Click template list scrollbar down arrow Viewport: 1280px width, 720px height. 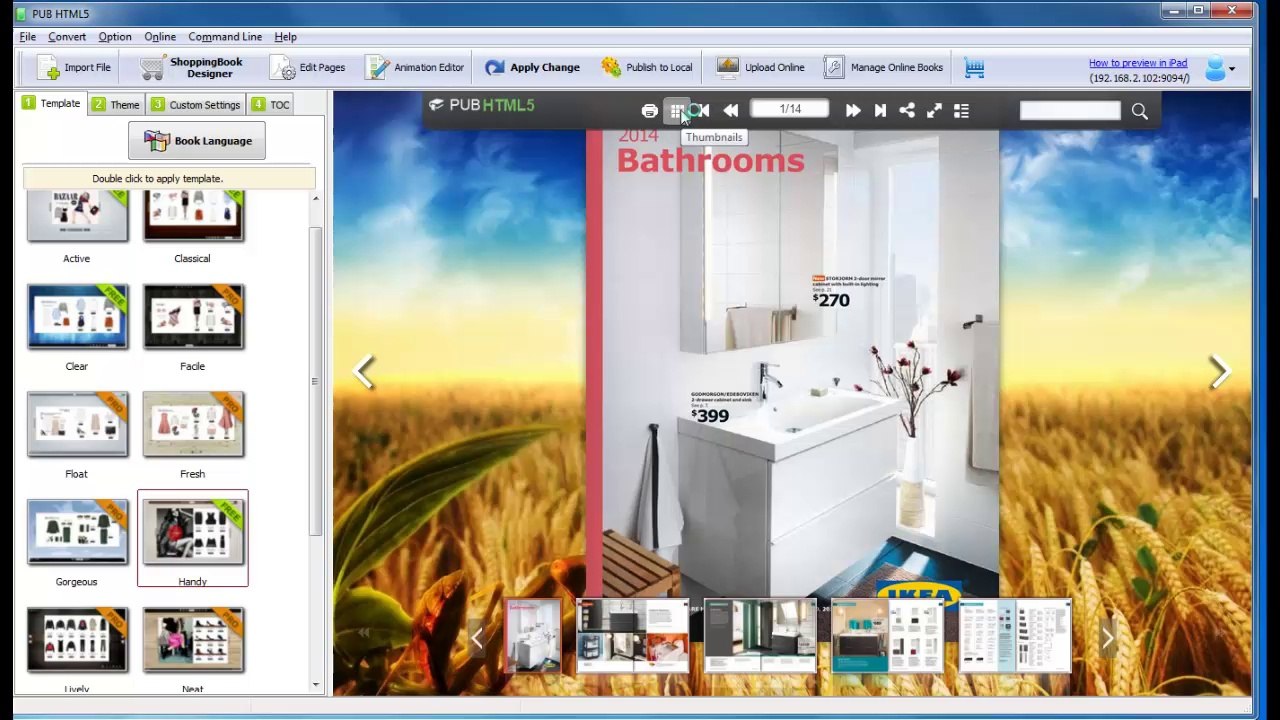[x=316, y=685]
